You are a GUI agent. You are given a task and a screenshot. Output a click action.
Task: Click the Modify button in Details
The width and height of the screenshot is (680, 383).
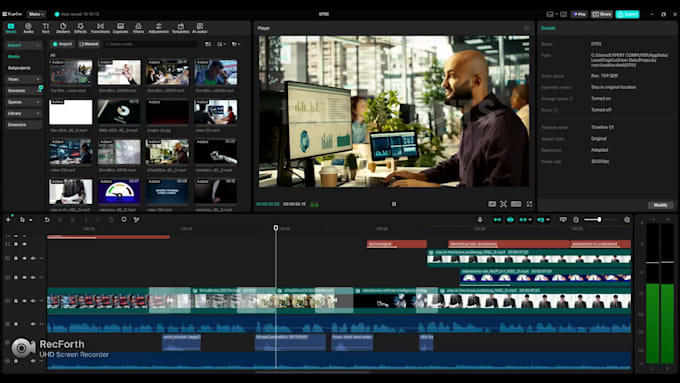(x=660, y=205)
